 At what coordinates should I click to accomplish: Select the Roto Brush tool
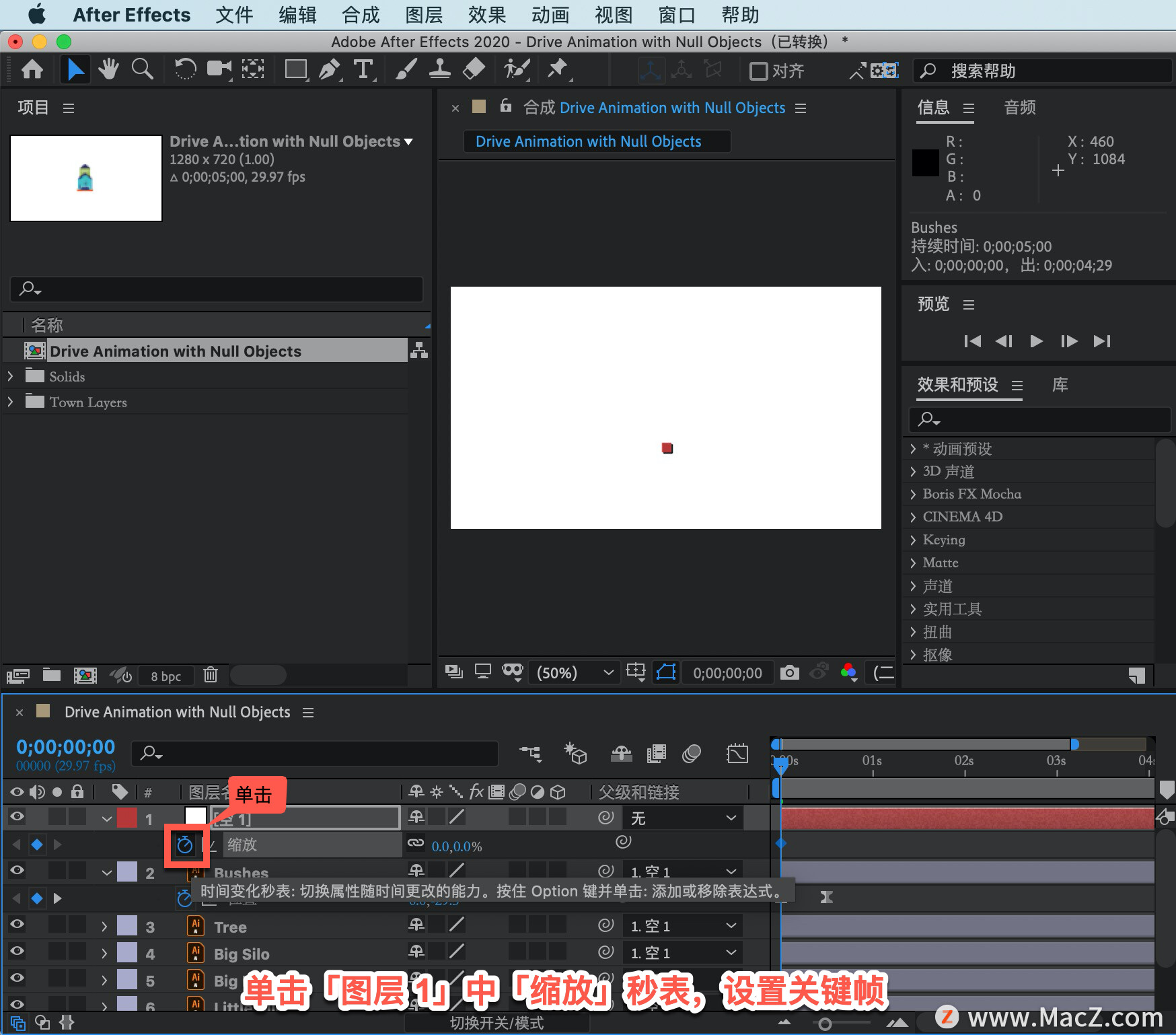coord(517,69)
